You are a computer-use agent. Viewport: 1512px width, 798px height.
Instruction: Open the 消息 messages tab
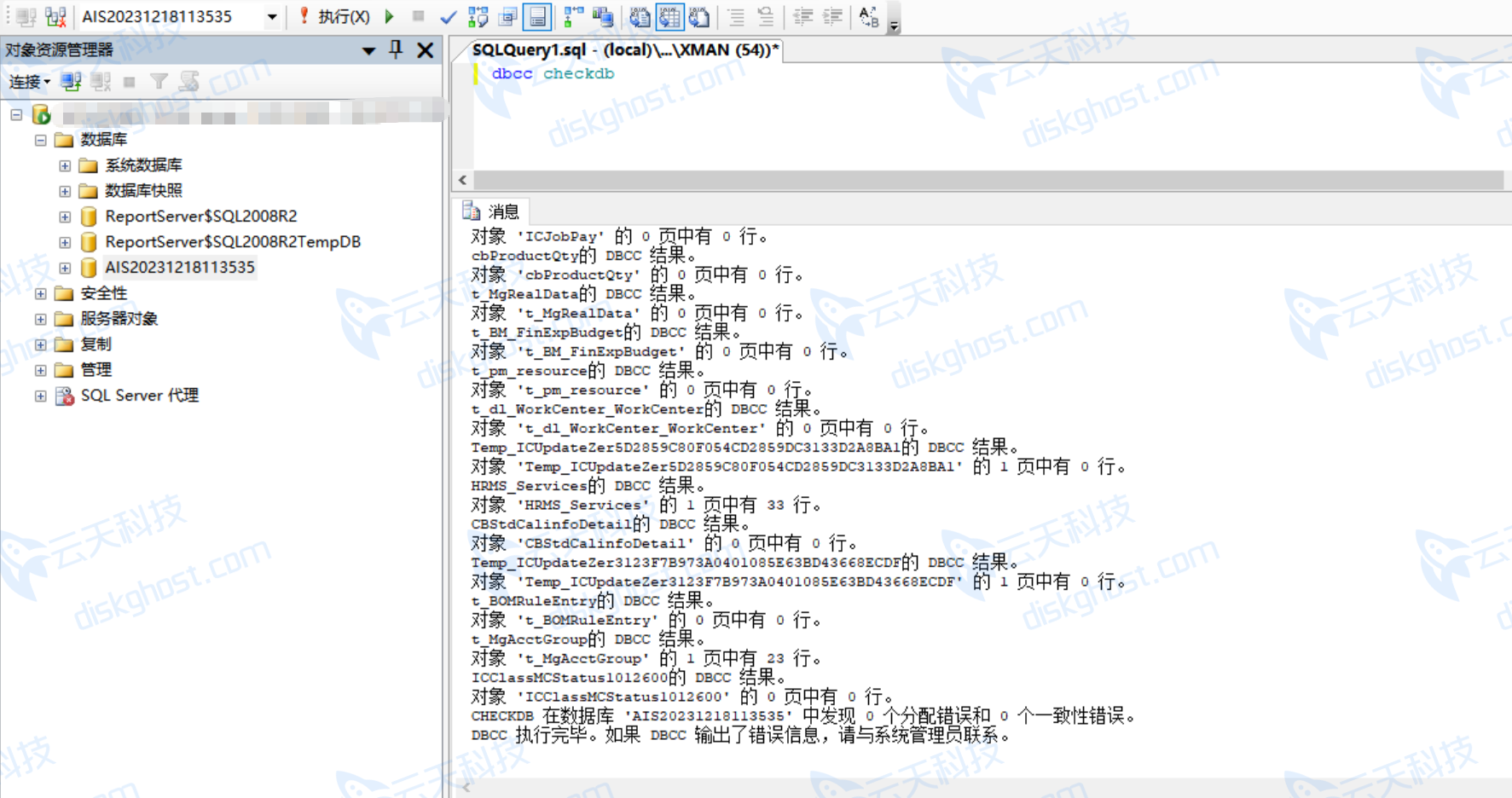coord(492,211)
